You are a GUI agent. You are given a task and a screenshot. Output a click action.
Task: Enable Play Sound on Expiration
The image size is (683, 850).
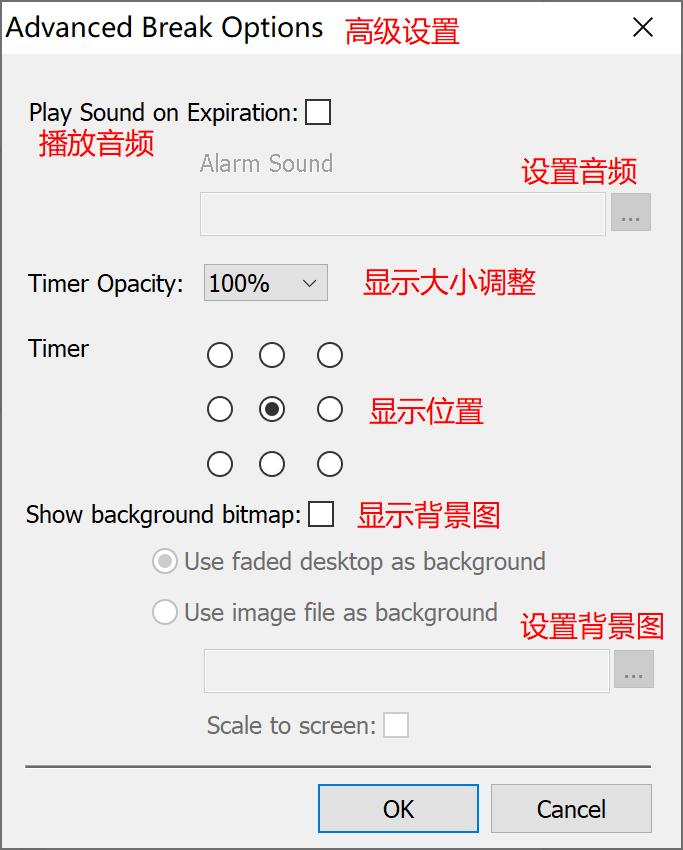click(319, 112)
